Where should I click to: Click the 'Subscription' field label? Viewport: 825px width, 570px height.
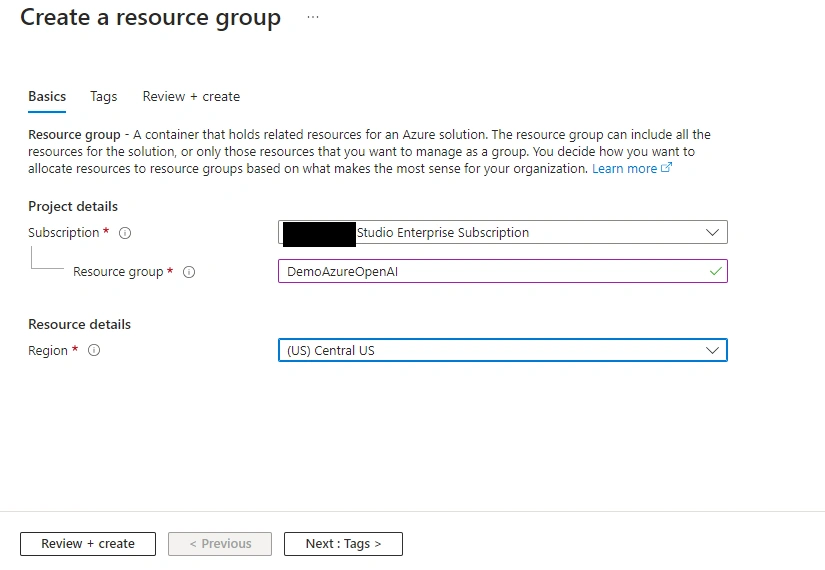click(64, 233)
